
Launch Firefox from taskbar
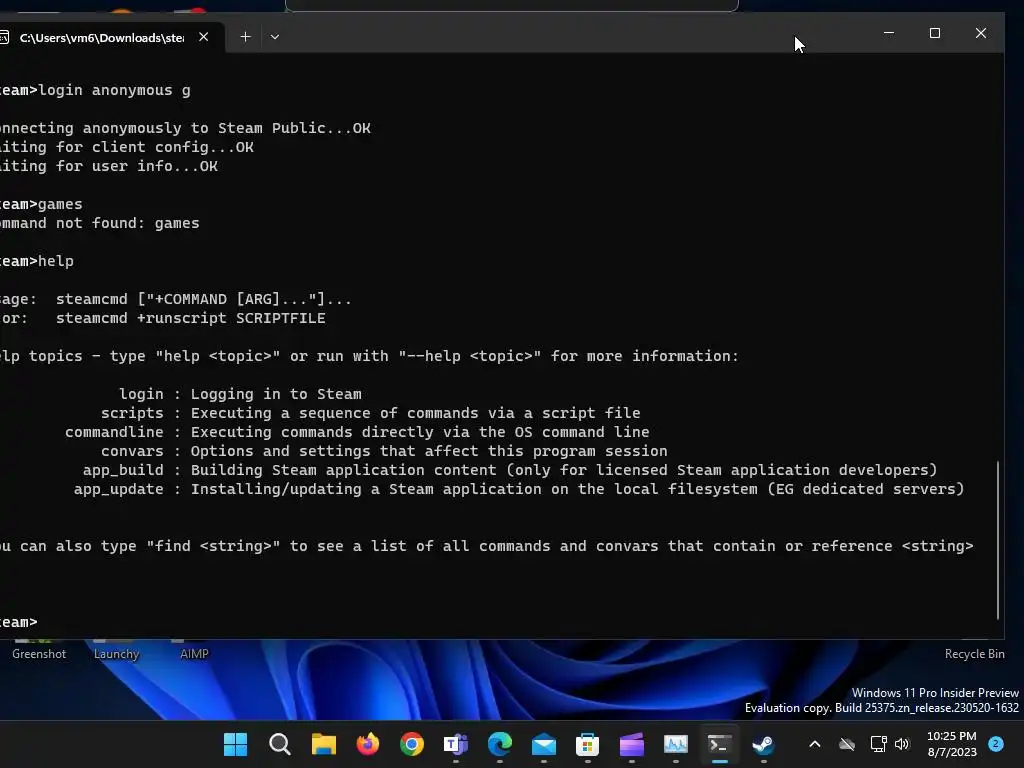(368, 744)
